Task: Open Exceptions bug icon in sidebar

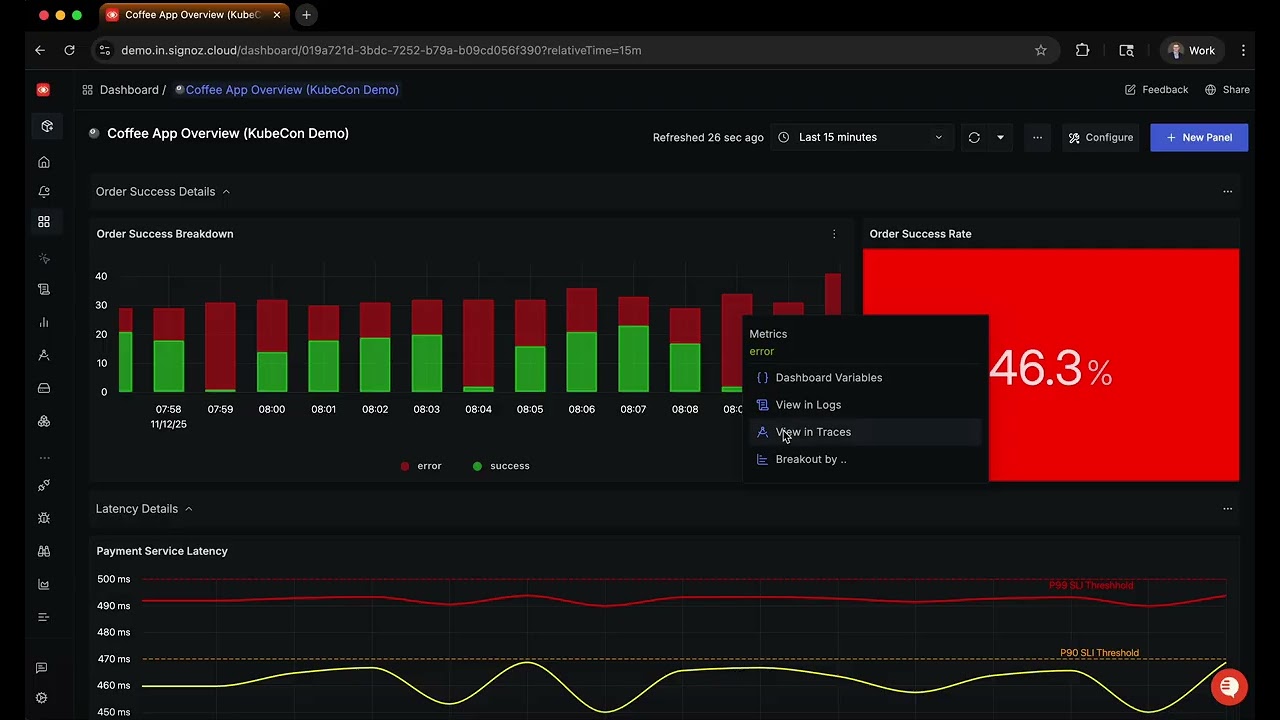Action: coord(43,518)
